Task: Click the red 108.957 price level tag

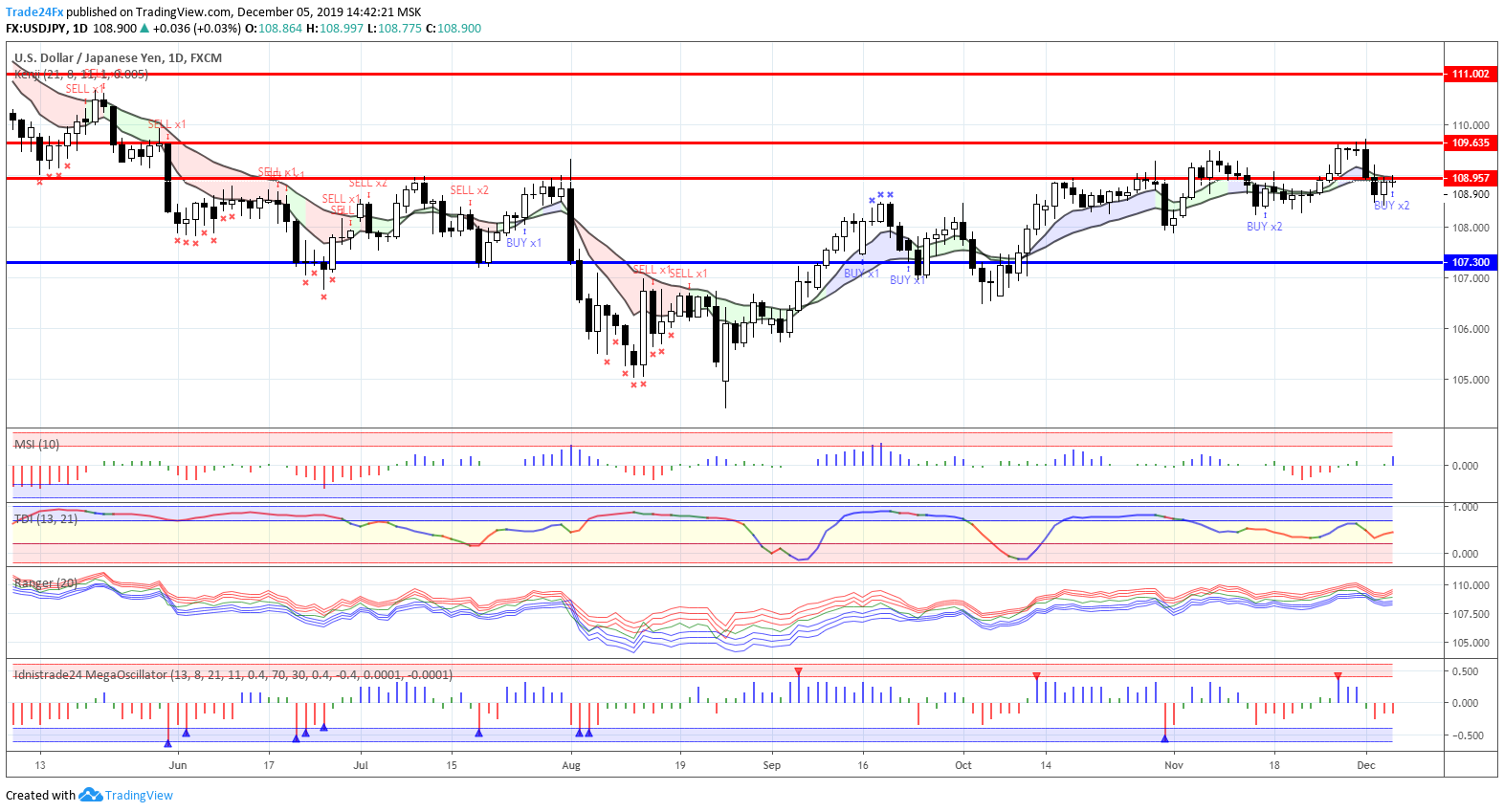Action: [x=1471, y=178]
